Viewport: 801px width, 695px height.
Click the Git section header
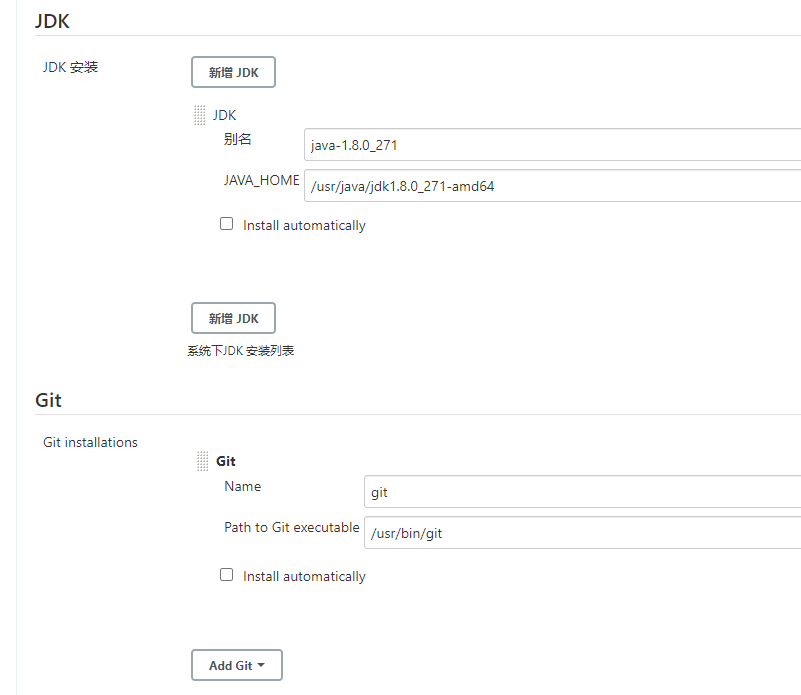click(x=48, y=400)
